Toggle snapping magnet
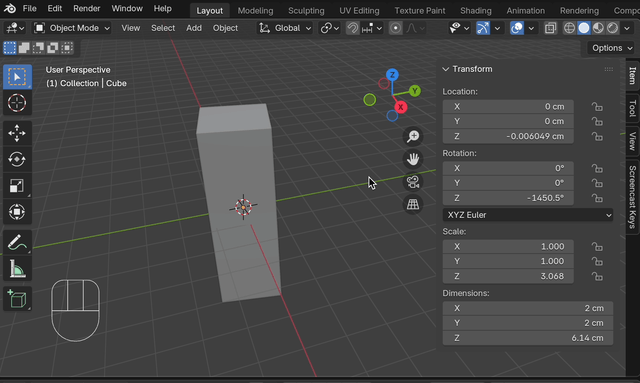The width and height of the screenshot is (640, 383). pos(352,28)
